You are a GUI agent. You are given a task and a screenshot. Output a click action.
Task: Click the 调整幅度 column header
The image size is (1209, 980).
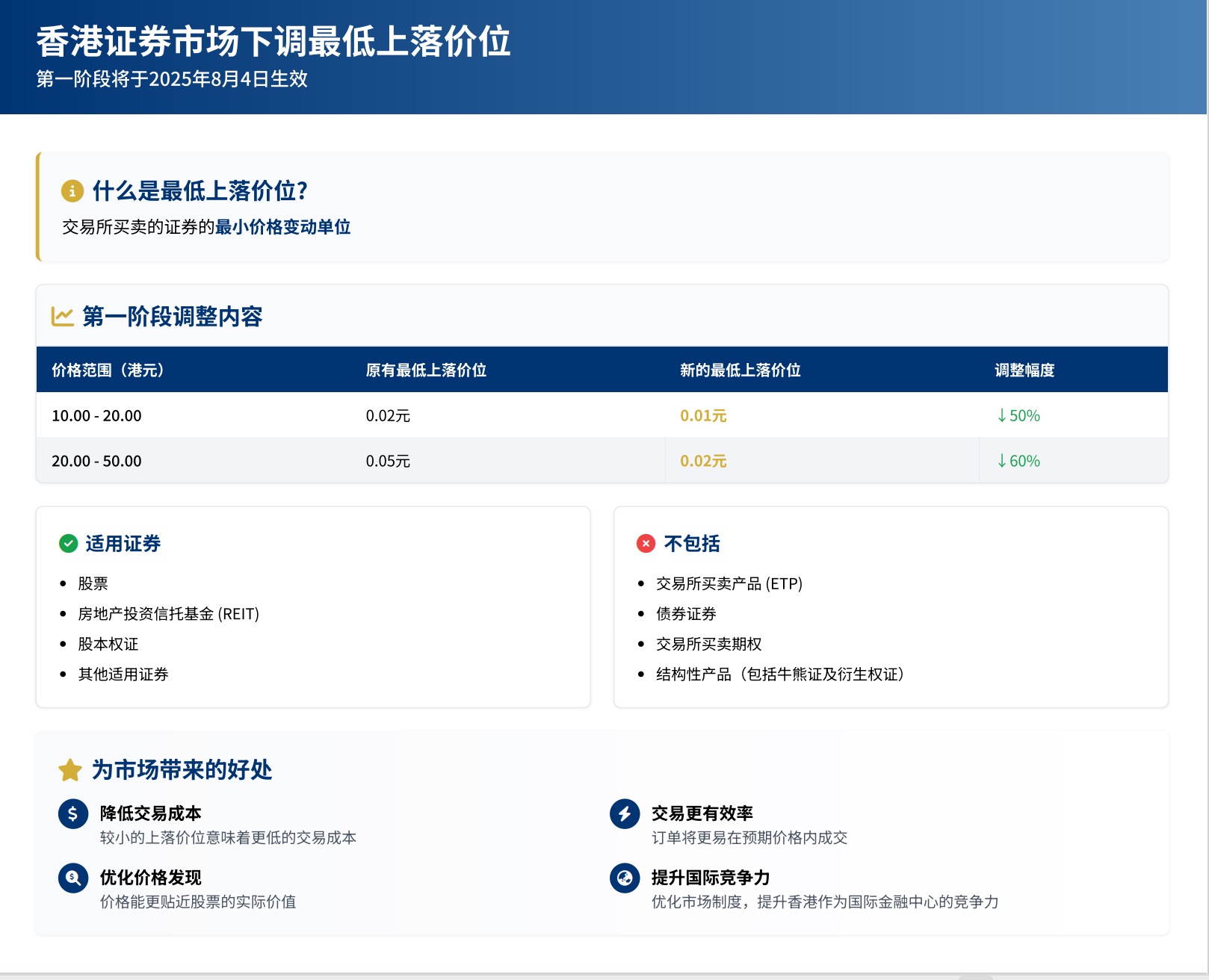tap(1024, 370)
